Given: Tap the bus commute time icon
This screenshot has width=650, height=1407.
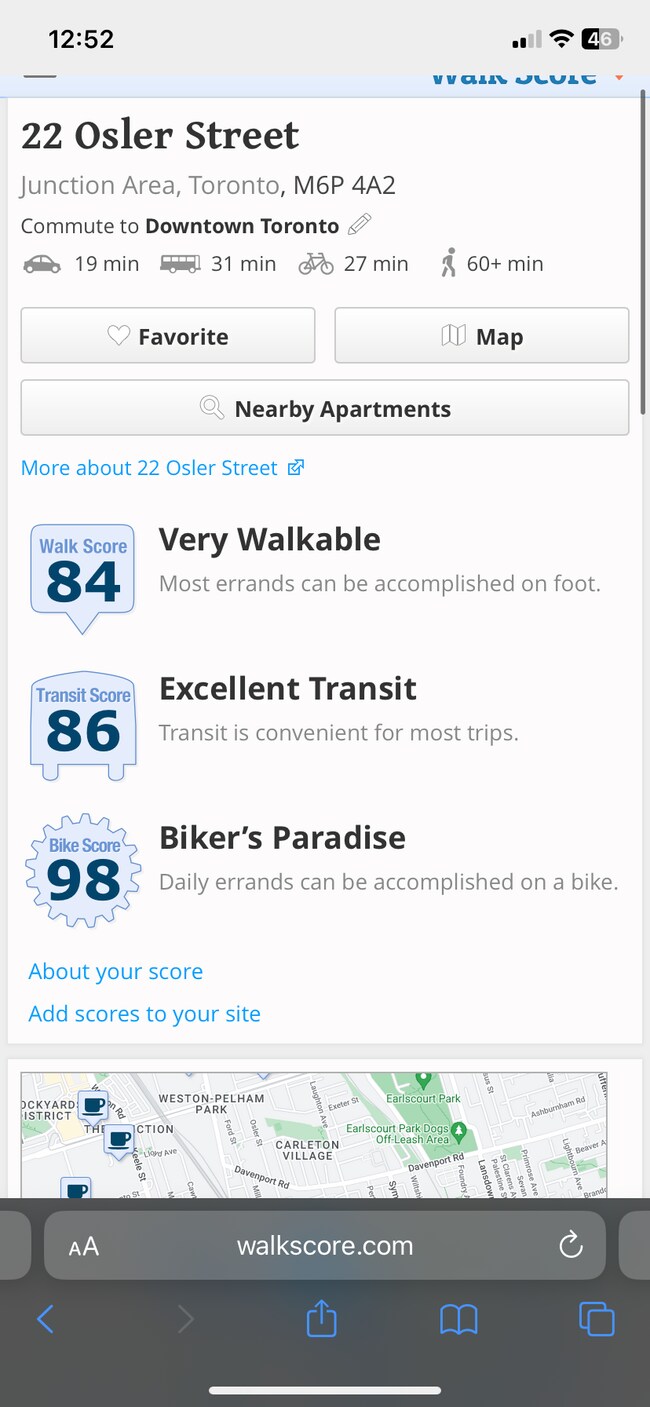Looking at the screenshot, I should tap(179, 264).
